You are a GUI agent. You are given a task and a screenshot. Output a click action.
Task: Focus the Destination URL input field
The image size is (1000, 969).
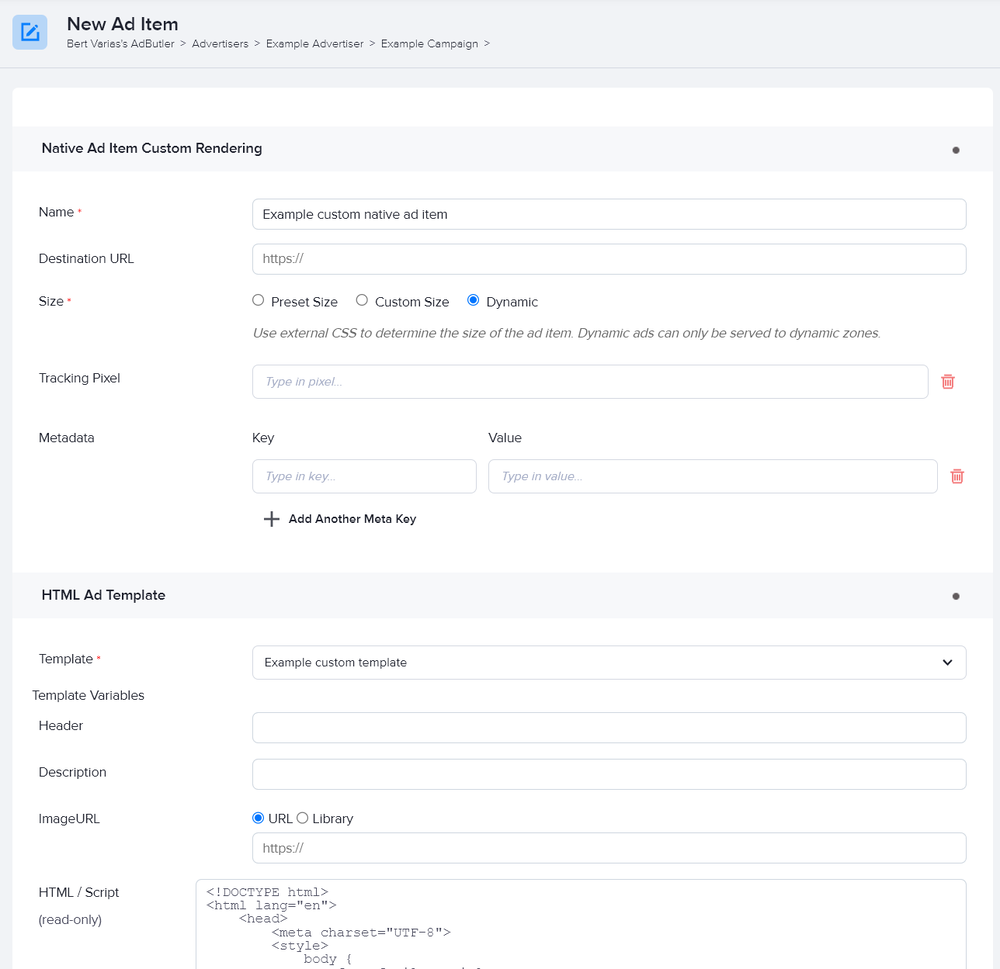[609, 259]
